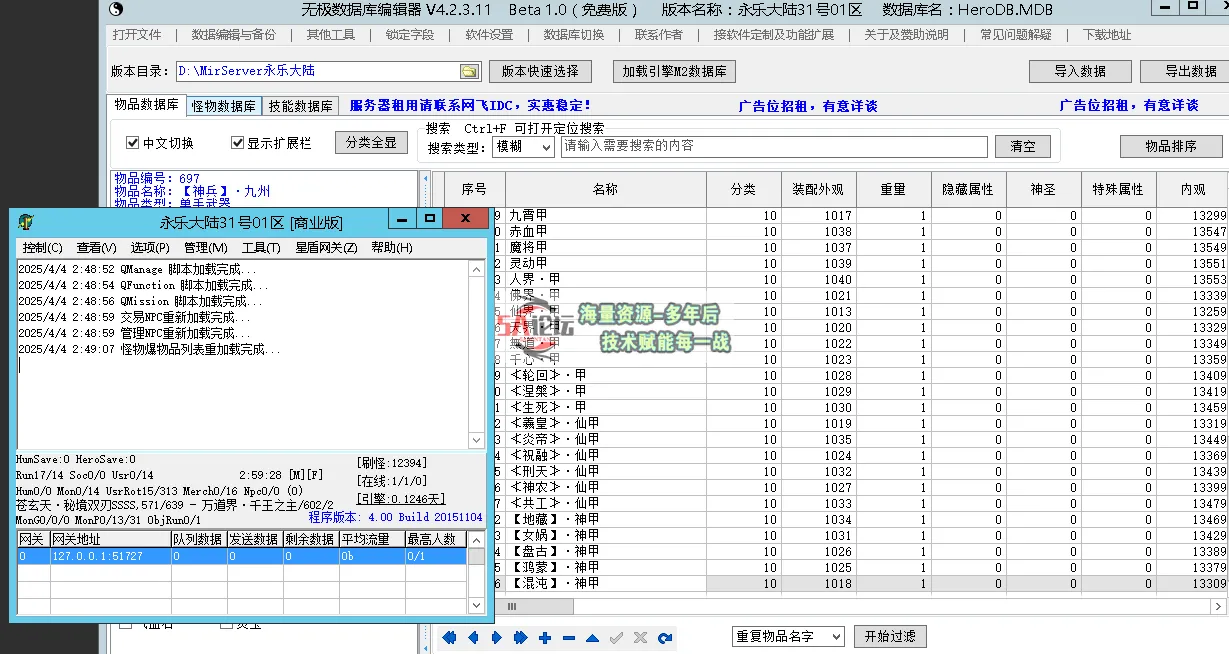Viewport: 1229px width, 654px height.
Task: Go to previous record using navigator arrow
Action: point(473,637)
